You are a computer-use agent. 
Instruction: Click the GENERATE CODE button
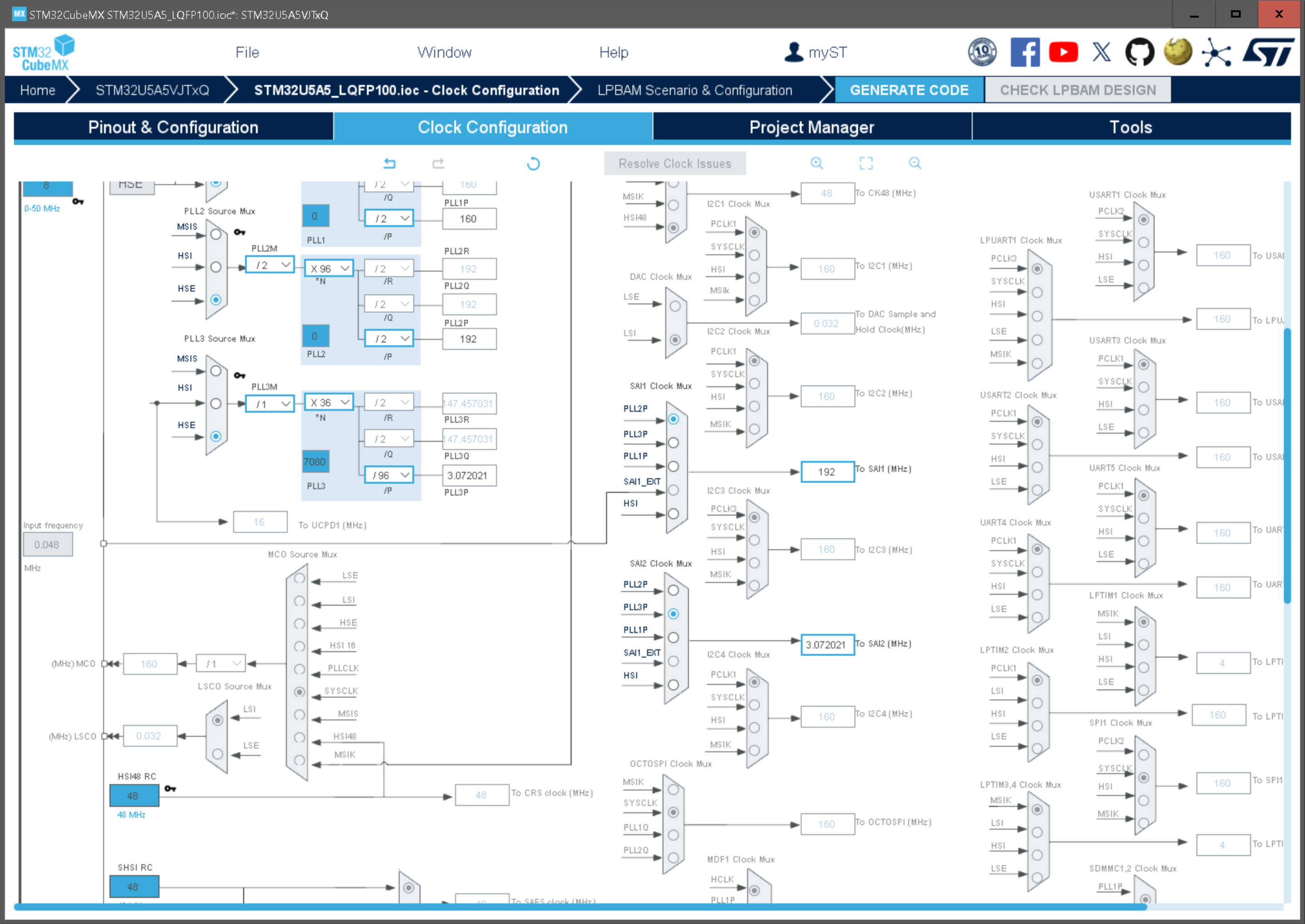pos(909,89)
